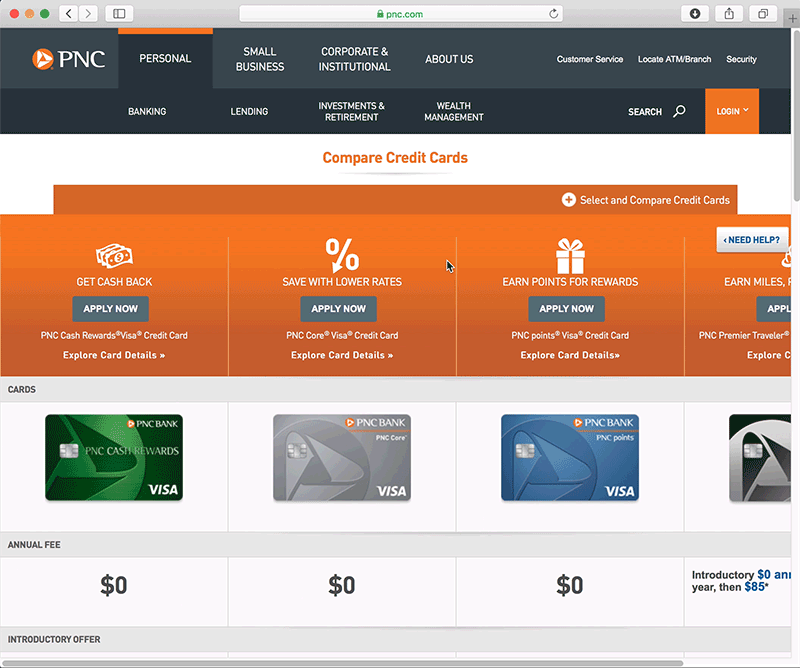Click the Compare Credit Cards heading

pyautogui.click(x=395, y=158)
